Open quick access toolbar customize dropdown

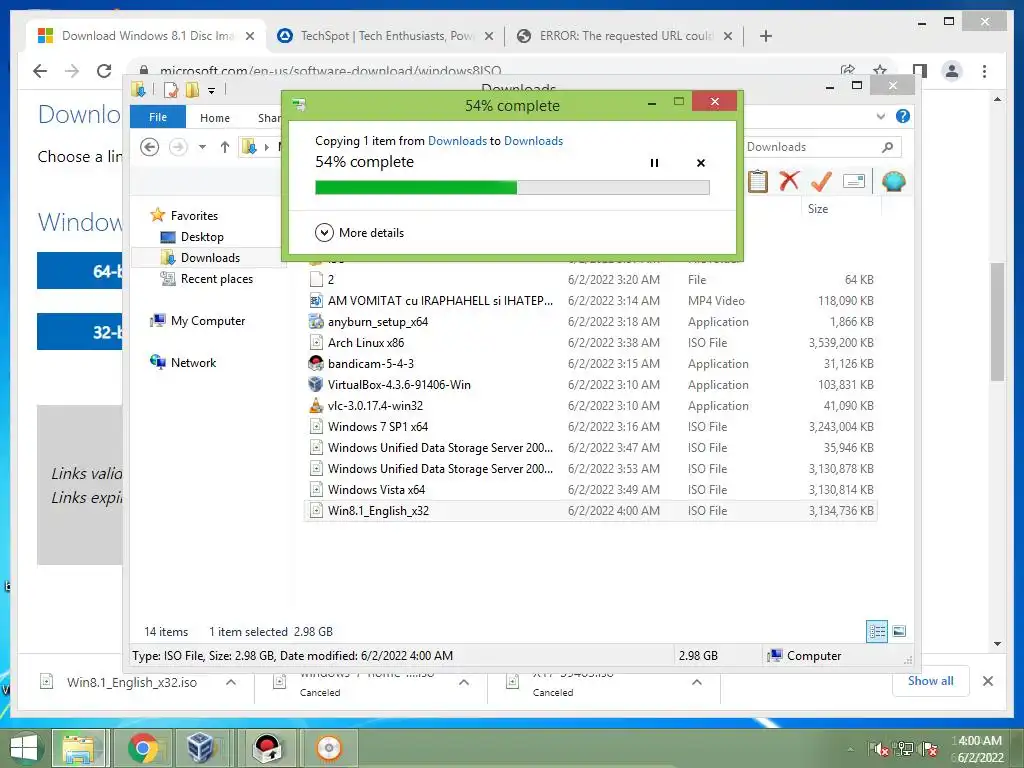point(212,91)
